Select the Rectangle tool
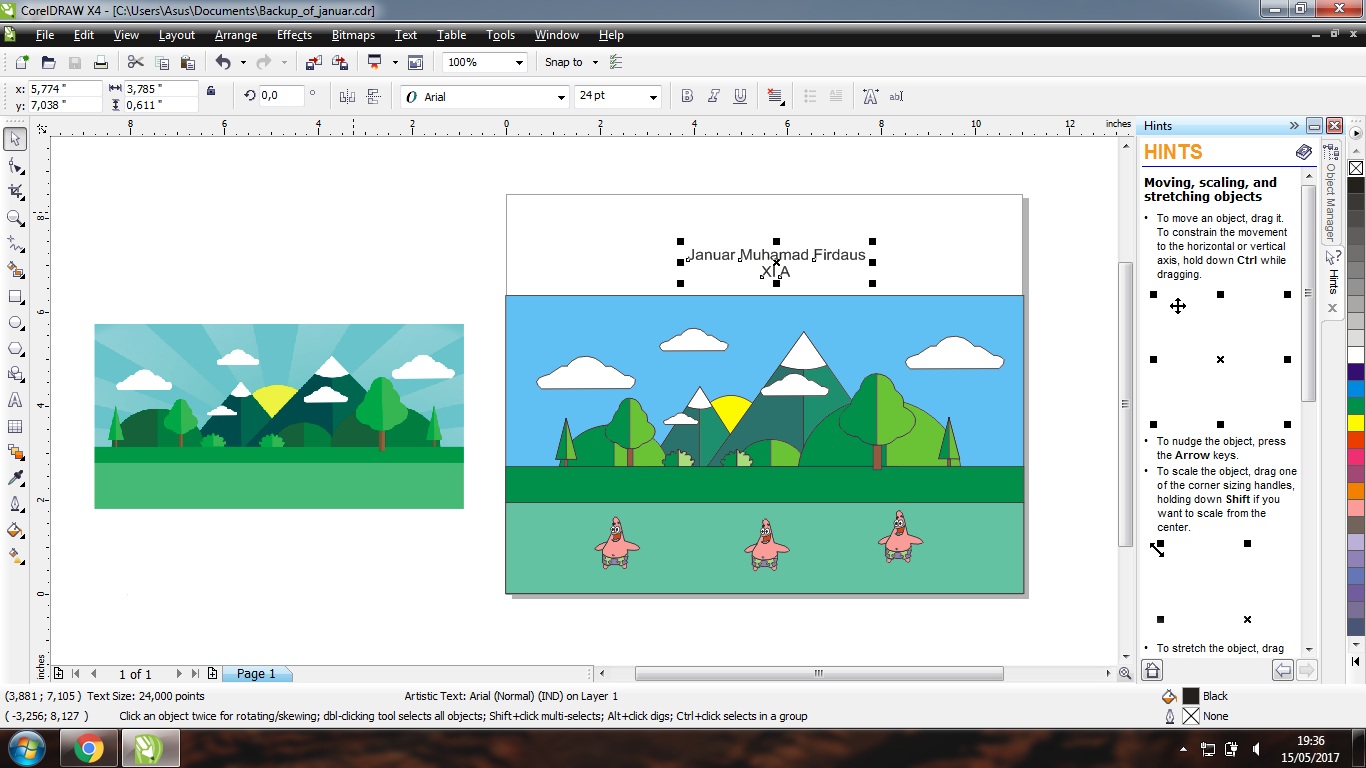Image resolution: width=1366 pixels, height=768 pixels. tap(15, 295)
